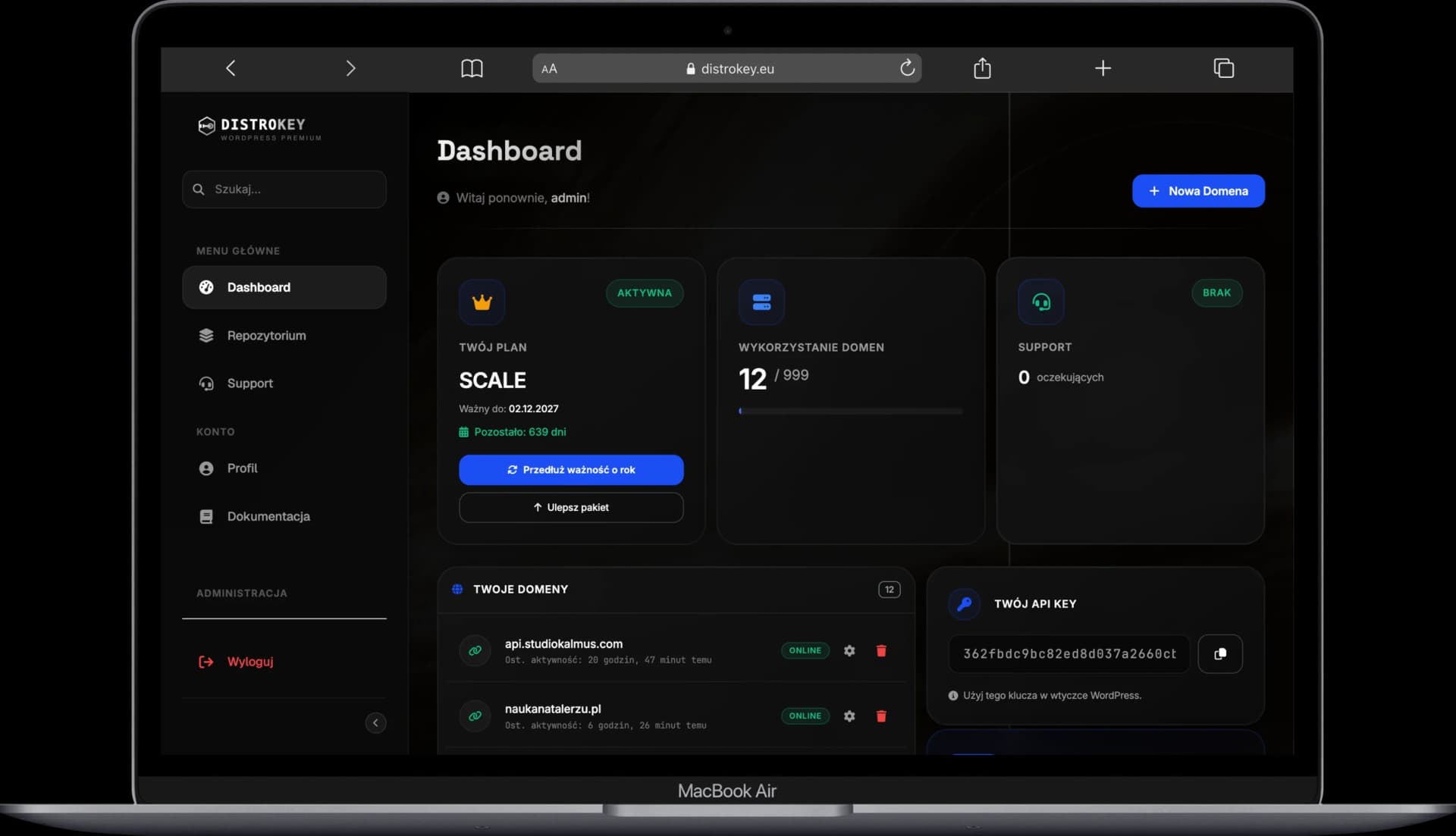Show all tabs overview icon

[x=1223, y=68]
